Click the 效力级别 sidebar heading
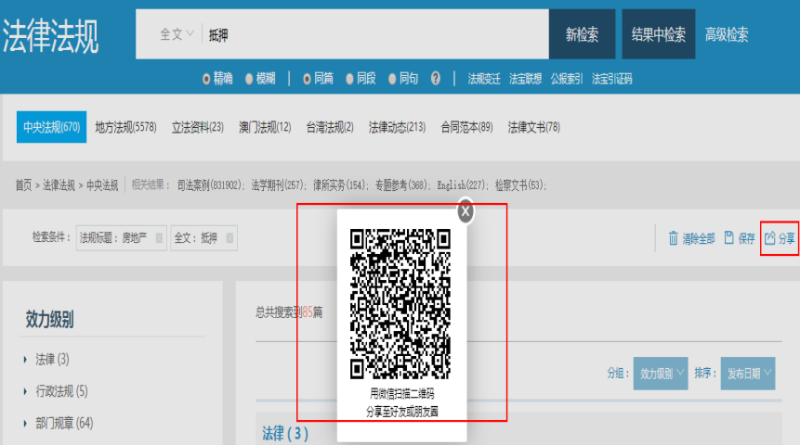 click(x=50, y=319)
